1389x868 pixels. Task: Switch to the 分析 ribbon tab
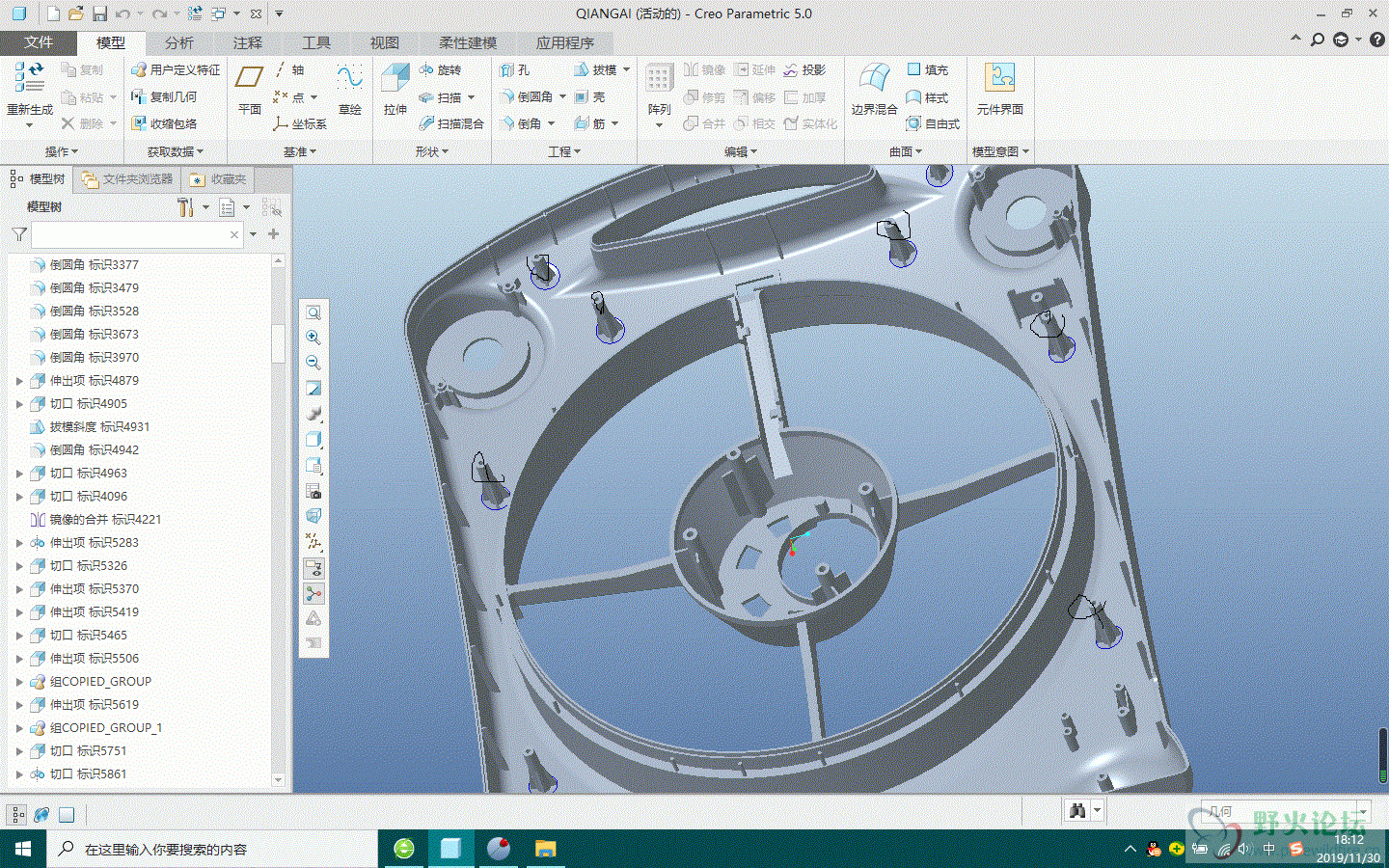tap(179, 42)
